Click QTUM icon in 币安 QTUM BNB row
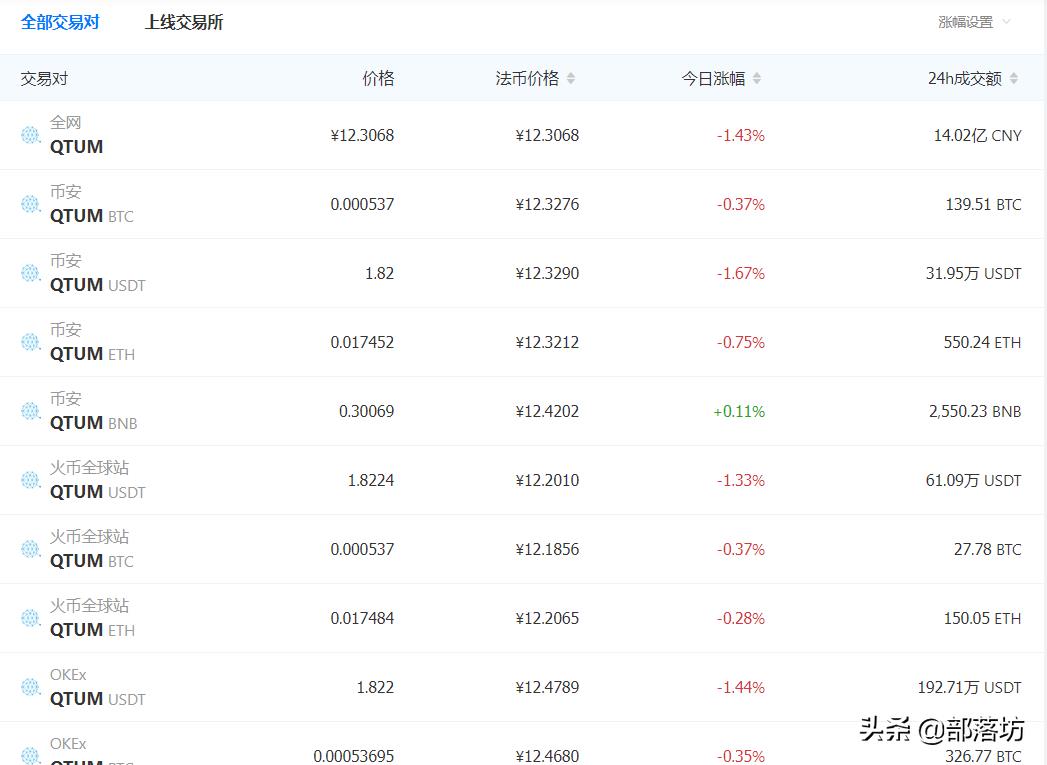Screen dimensions: 1047x765 [31, 411]
